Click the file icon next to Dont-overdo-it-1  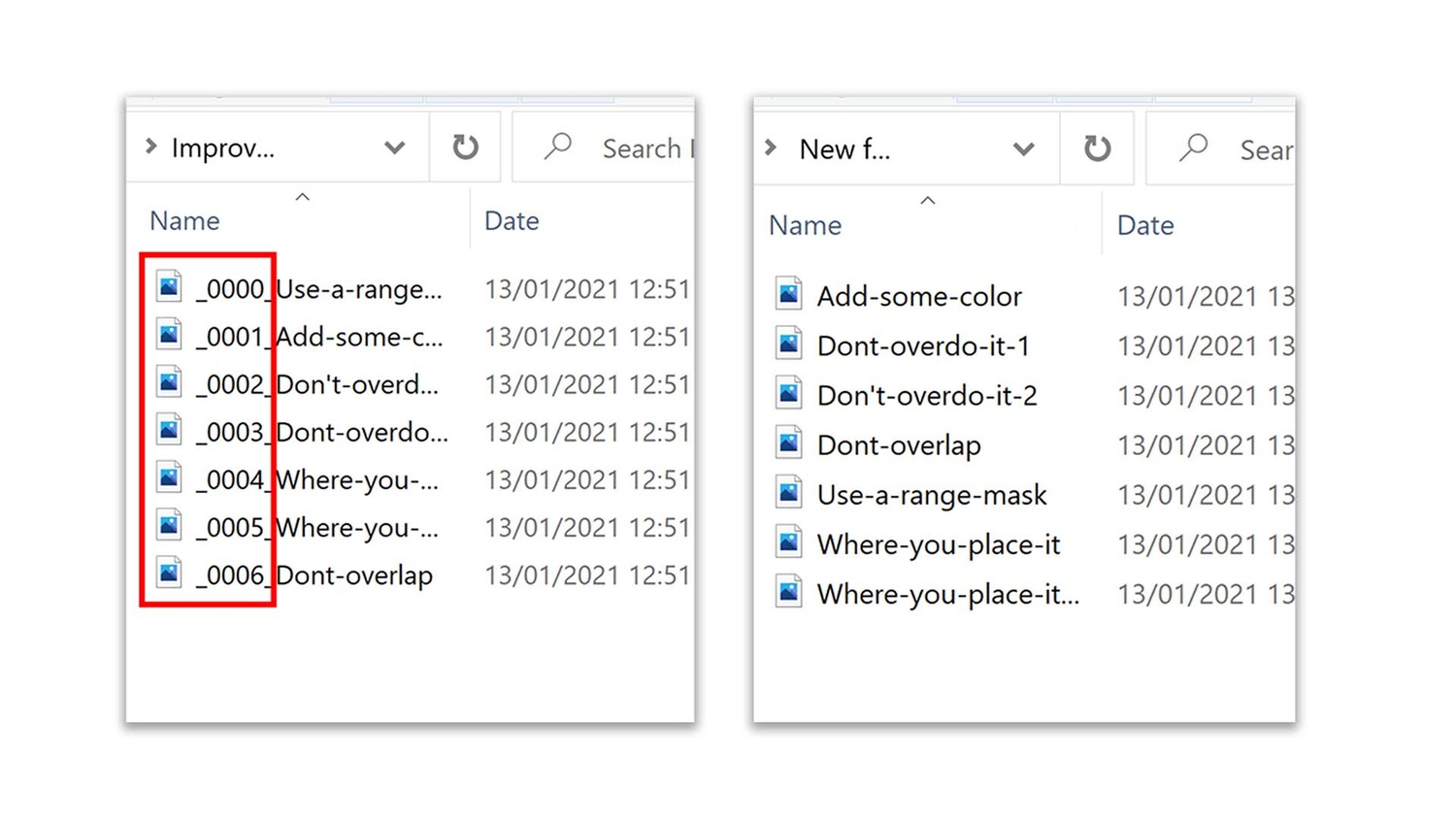(x=788, y=344)
